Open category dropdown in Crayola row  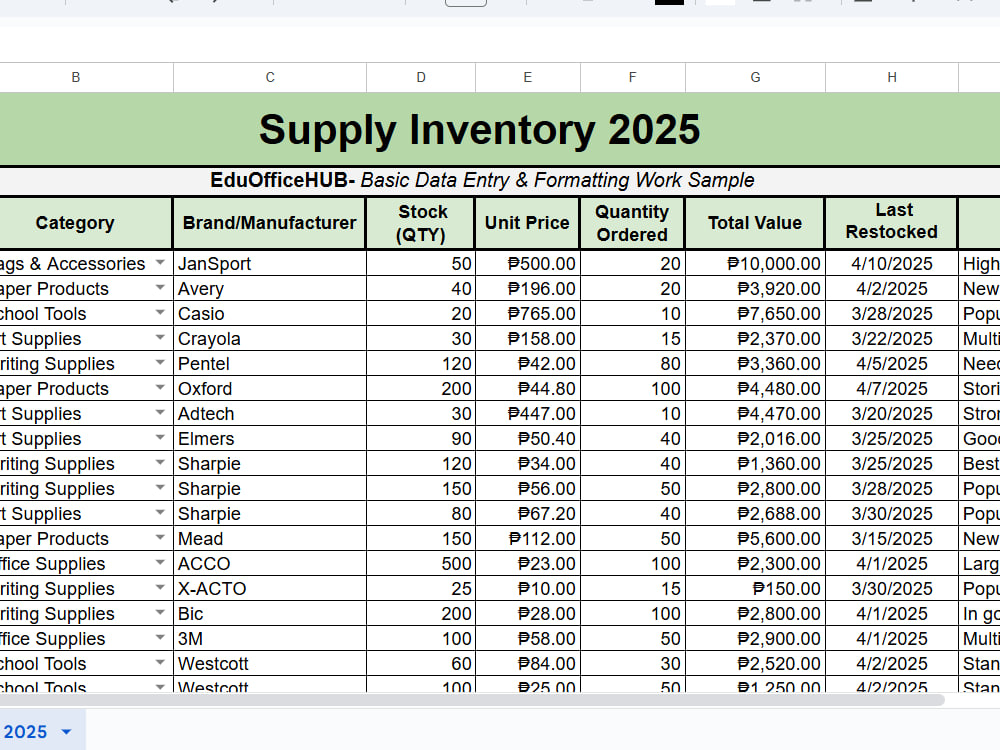pos(160,337)
